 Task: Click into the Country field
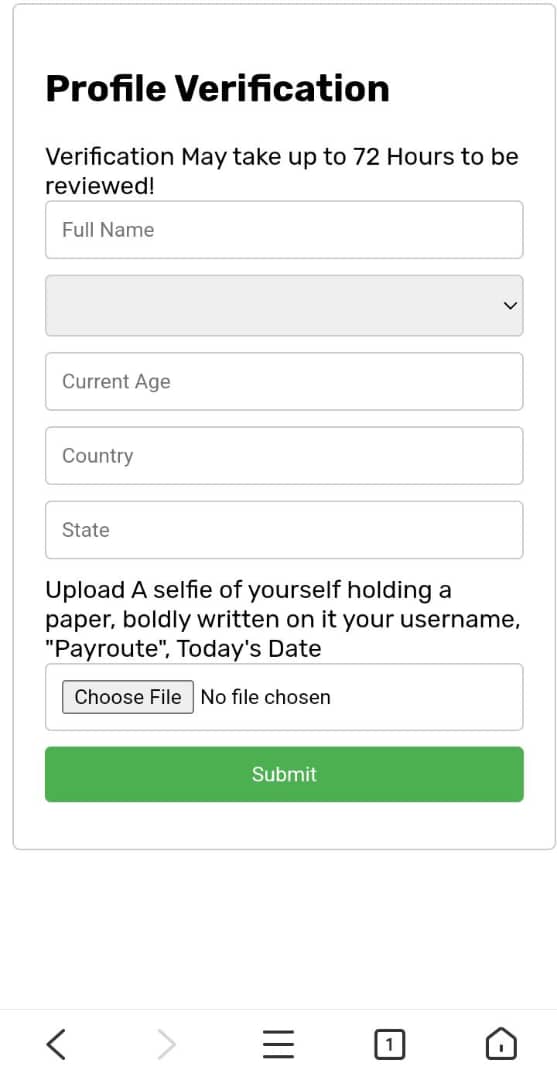point(284,456)
